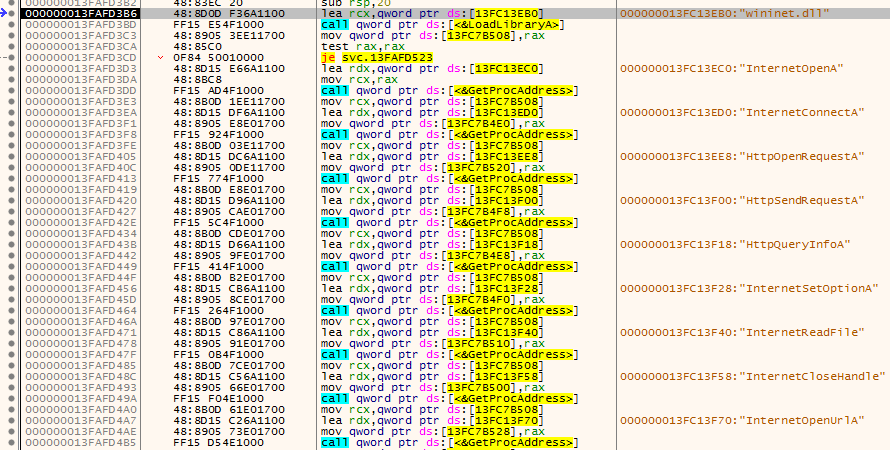Select address 000000013FAFD420 in the address column
Viewport: 890px width, 450px height.
pyautogui.click(x=81, y=200)
